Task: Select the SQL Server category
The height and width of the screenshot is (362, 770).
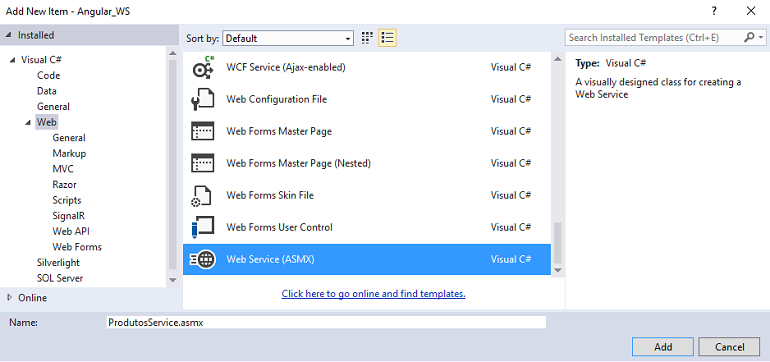Action: point(60,278)
